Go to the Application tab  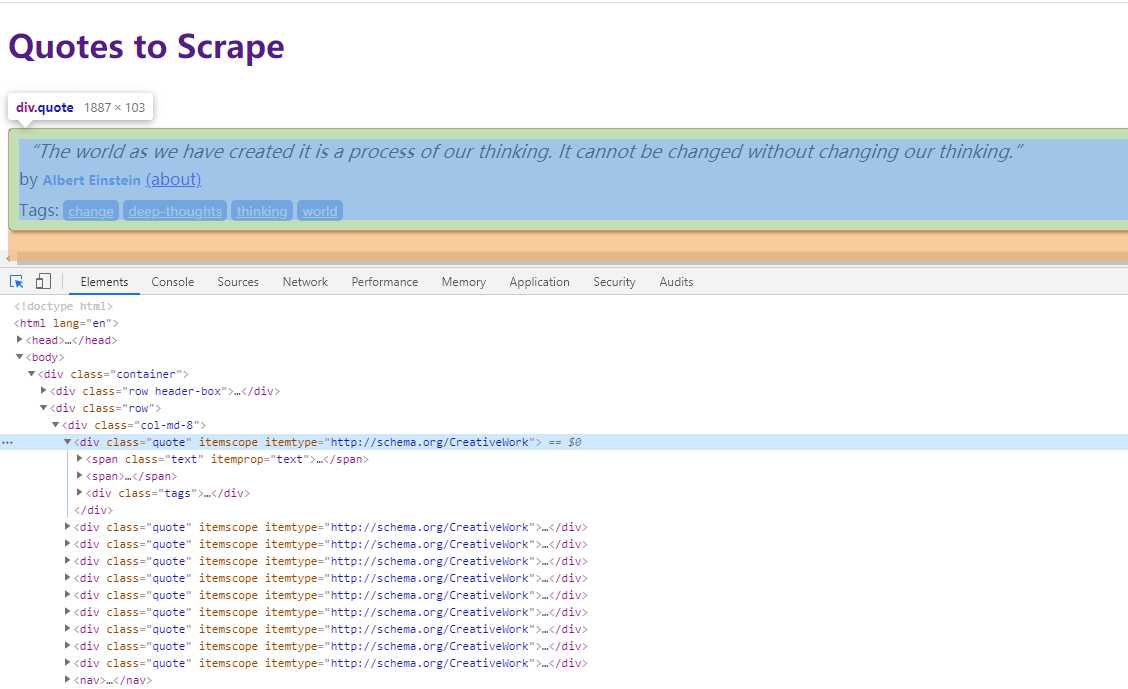(540, 282)
